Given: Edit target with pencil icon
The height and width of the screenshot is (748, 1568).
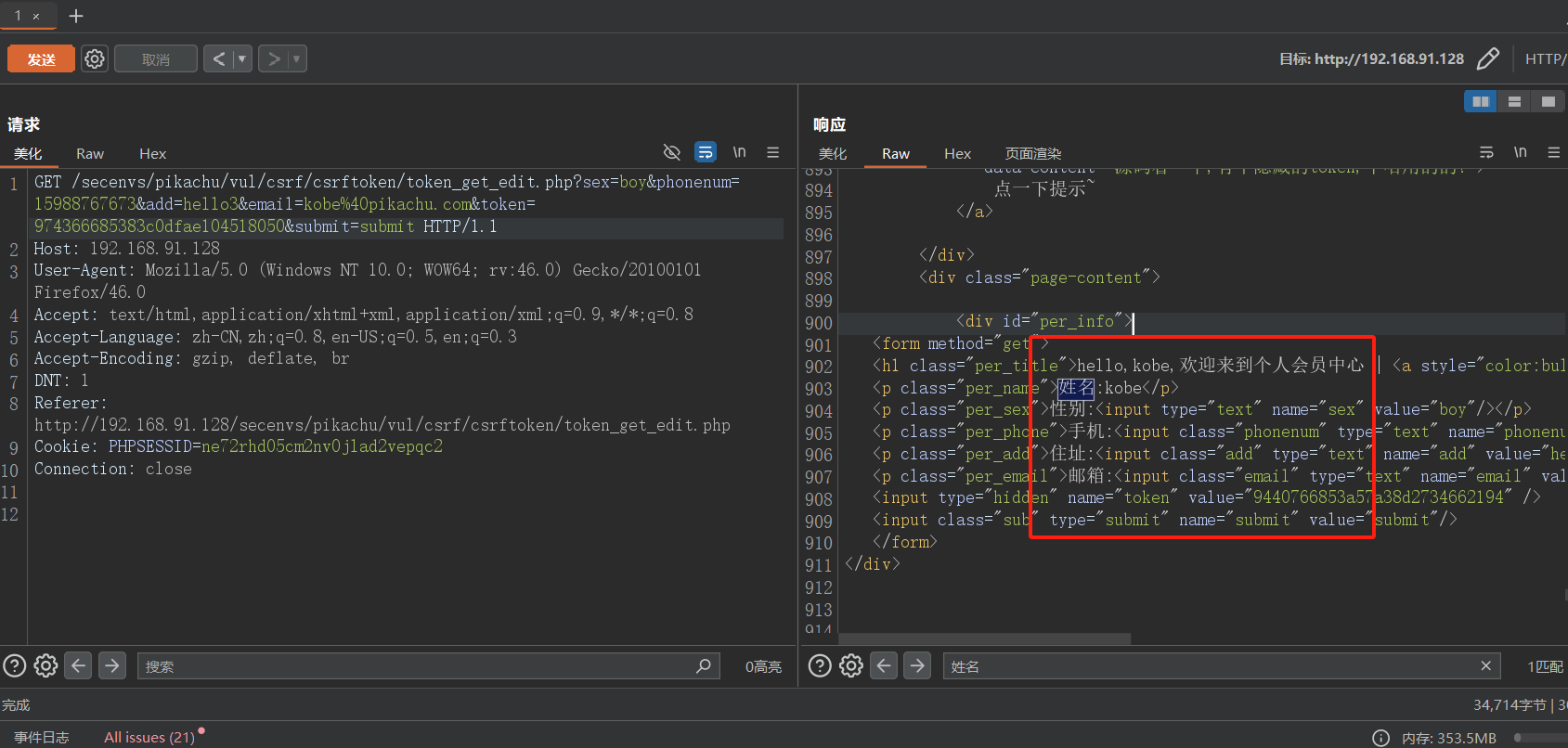Looking at the screenshot, I should (x=1487, y=58).
